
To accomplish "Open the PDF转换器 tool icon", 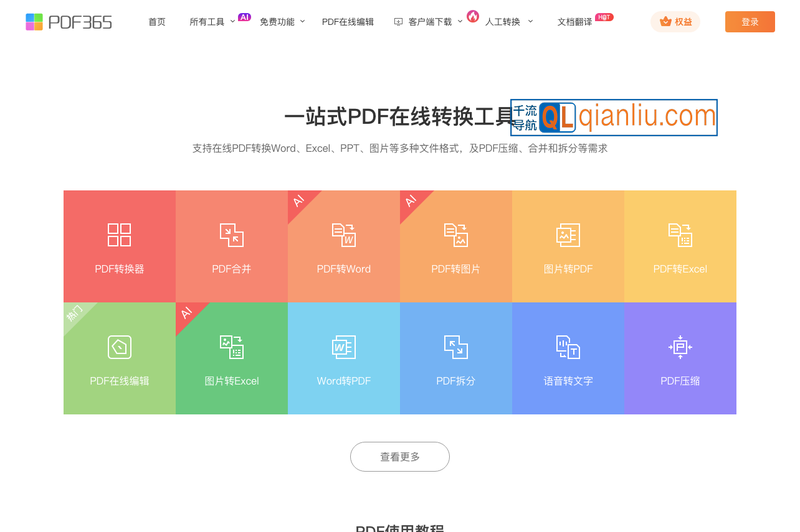I will coord(119,235).
